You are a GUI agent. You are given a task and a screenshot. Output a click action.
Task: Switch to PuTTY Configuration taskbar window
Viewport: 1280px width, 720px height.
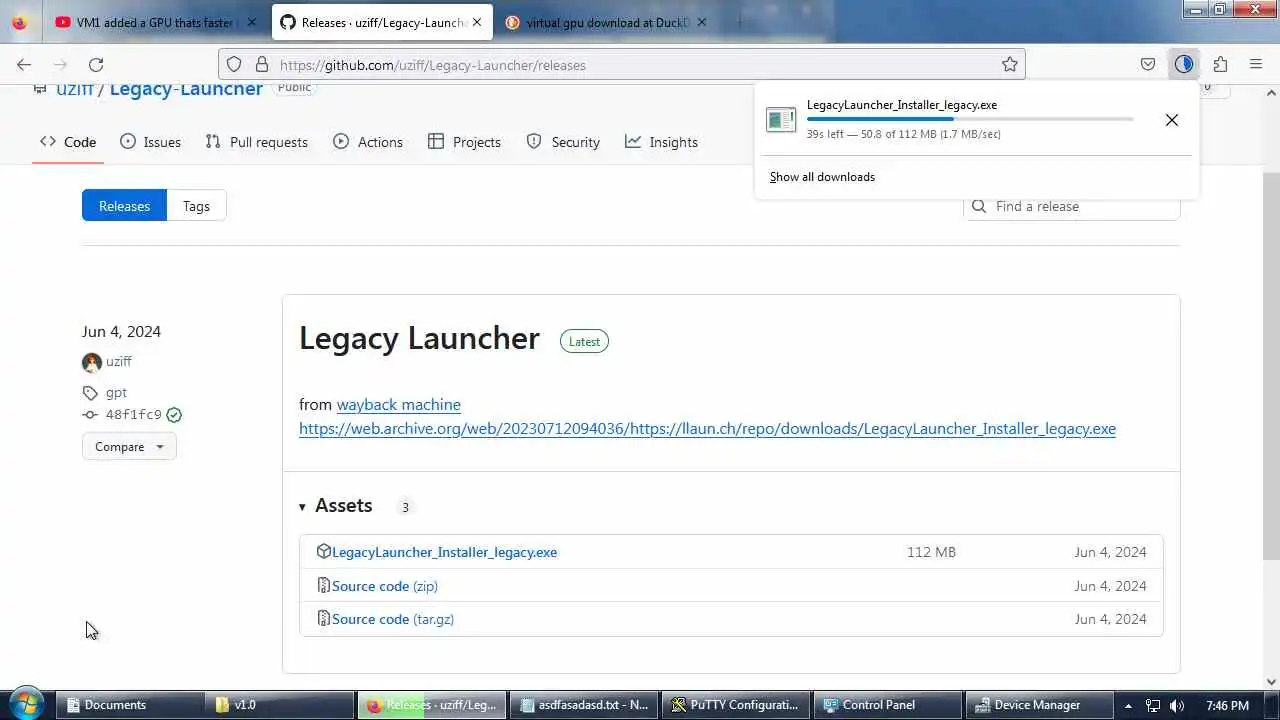pos(735,705)
